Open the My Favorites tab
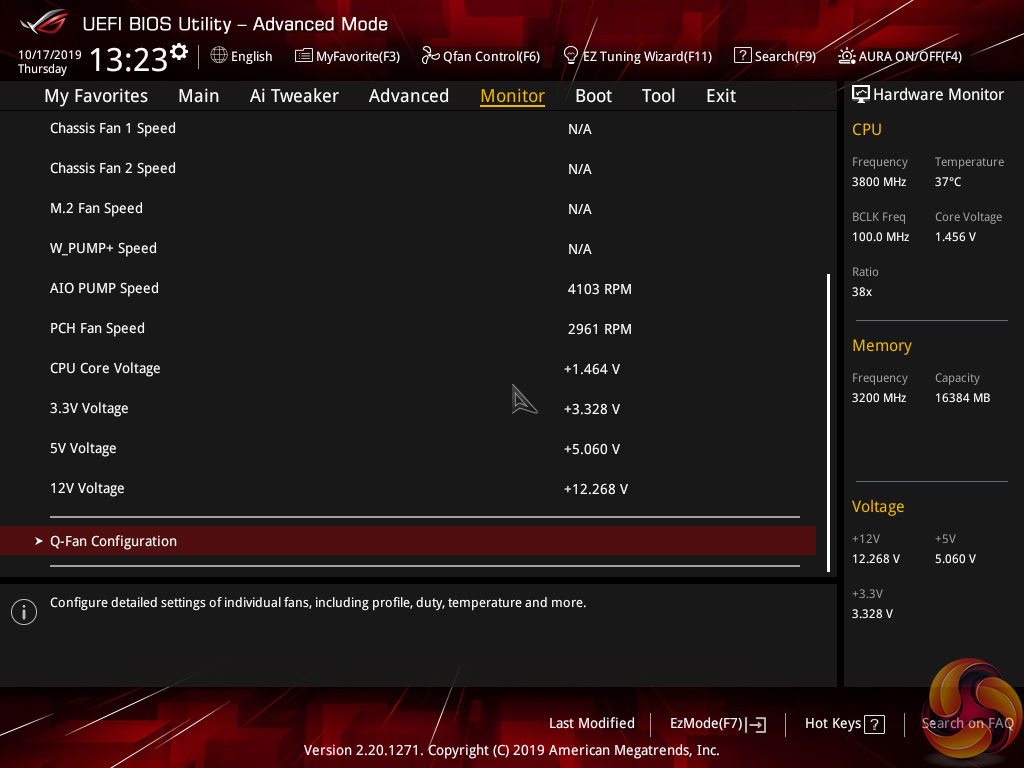Image resolution: width=1024 pixels, height=768 pixels. click(x=96, y=96)
